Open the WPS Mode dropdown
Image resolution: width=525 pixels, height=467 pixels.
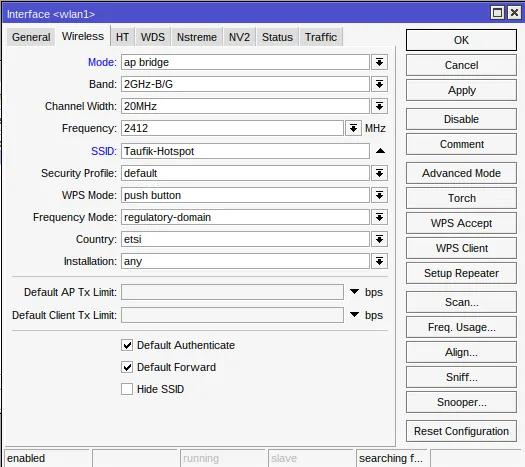[x=379, y=196]
